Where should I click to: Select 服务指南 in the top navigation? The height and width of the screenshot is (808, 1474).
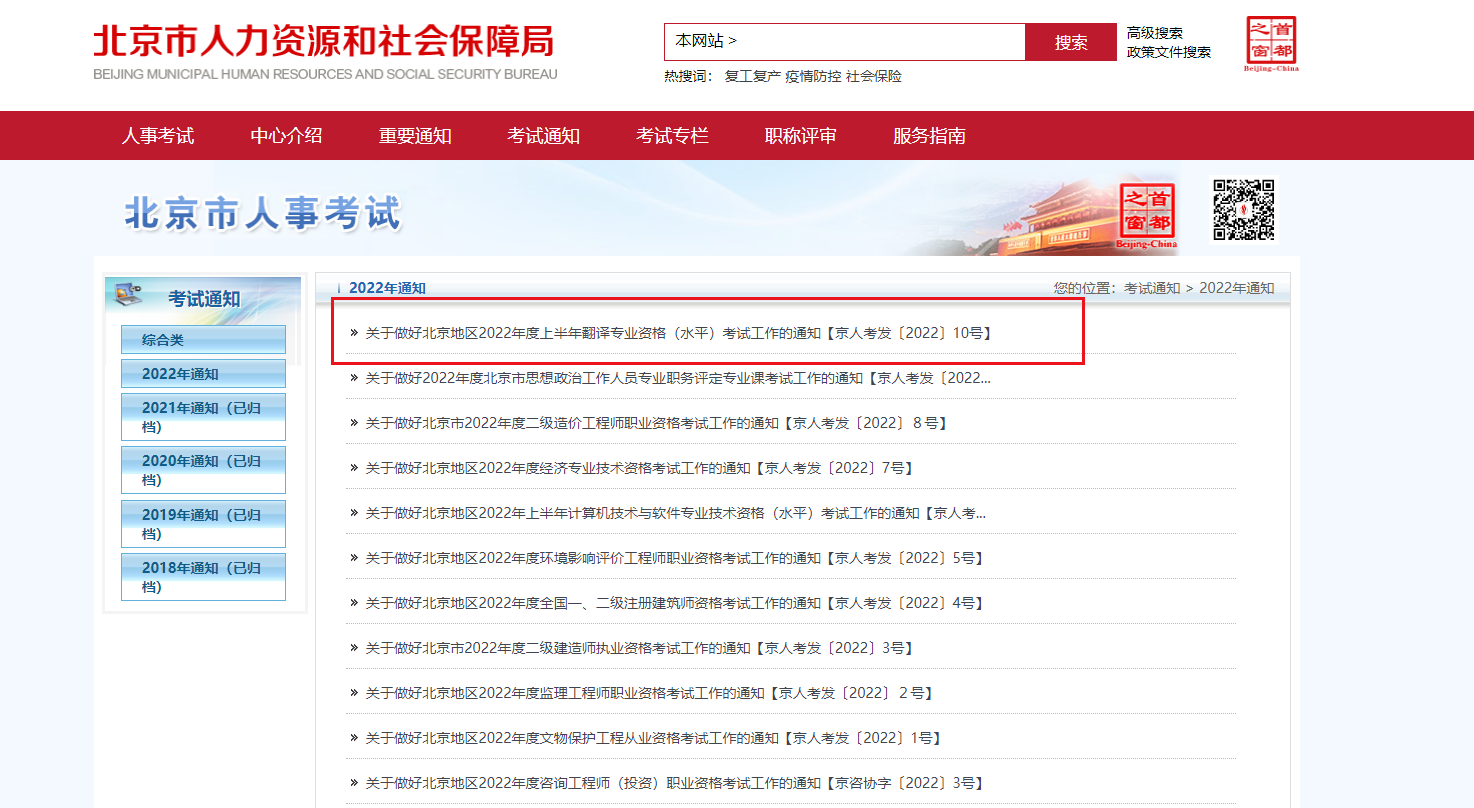pyautogui.click(x=929, y=136)
